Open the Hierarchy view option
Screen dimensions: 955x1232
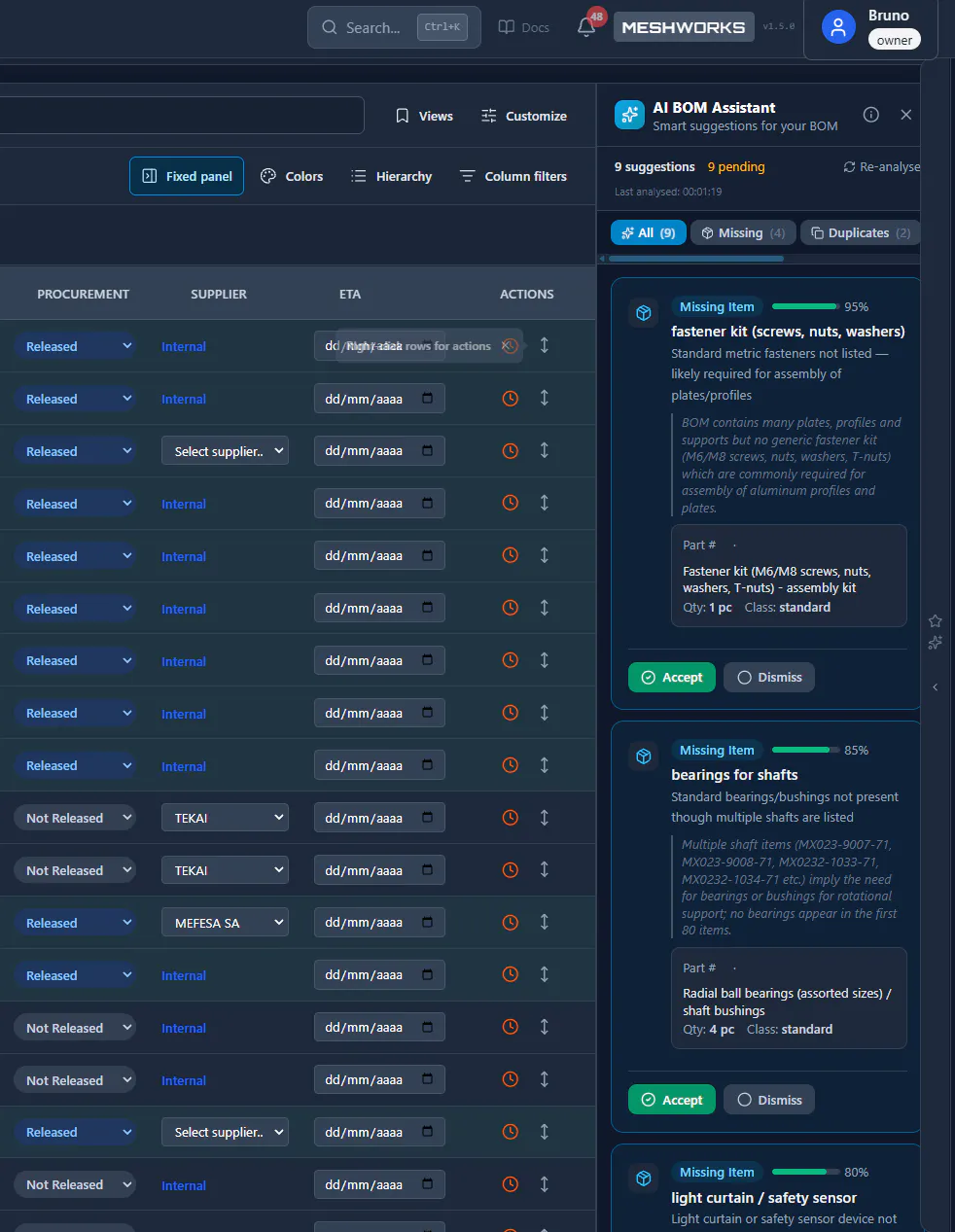tap(391, 176)
